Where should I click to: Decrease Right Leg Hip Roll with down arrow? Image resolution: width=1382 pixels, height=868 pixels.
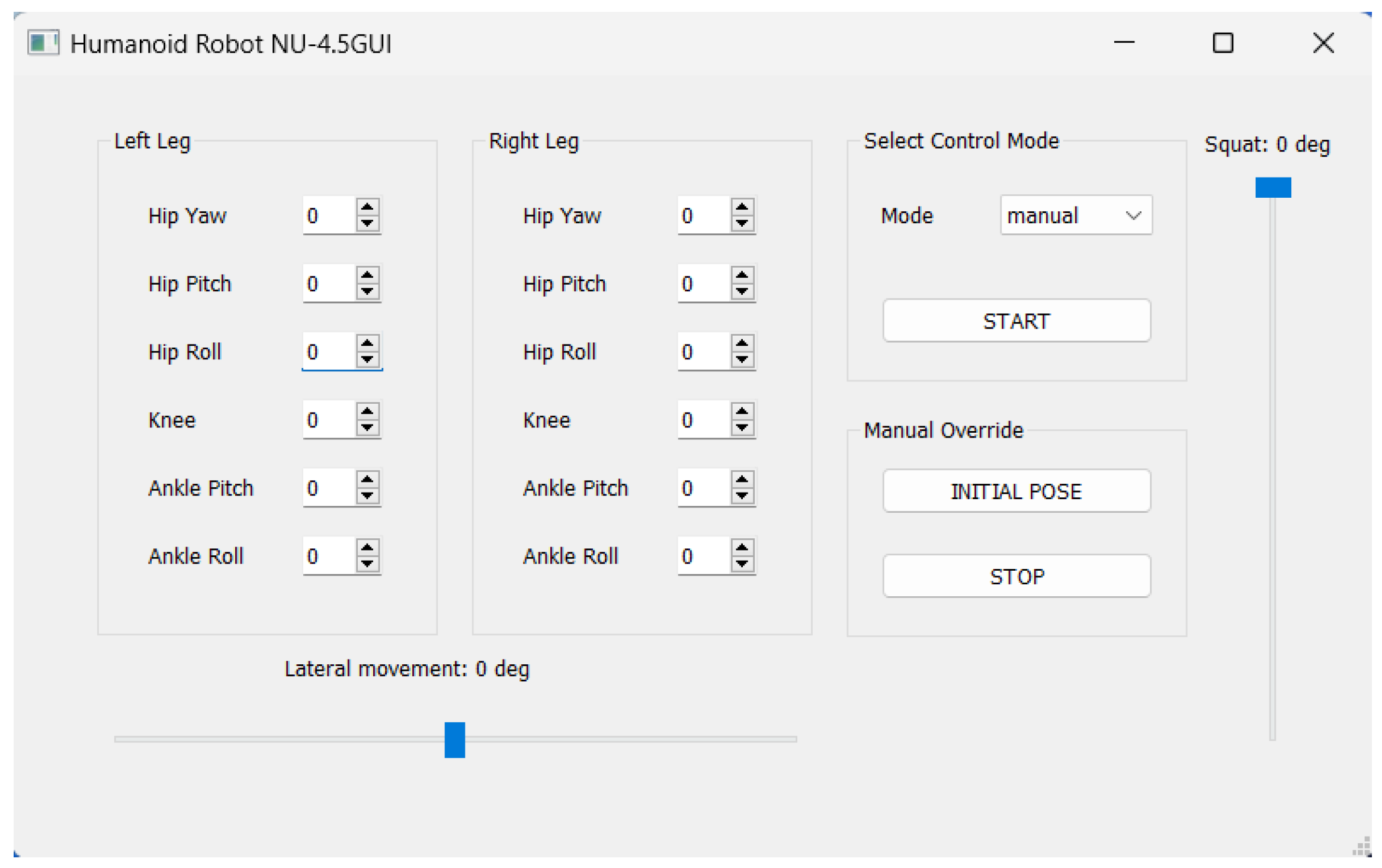[x=742, y=359]
